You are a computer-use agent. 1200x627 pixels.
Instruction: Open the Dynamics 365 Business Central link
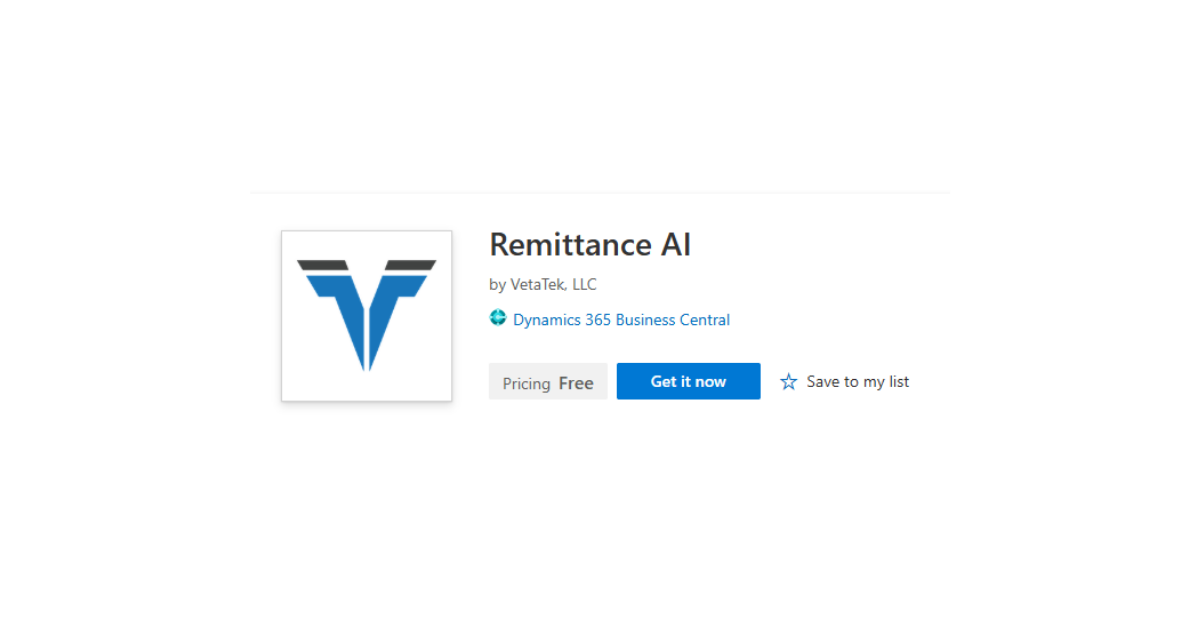(x=620, y=319)
